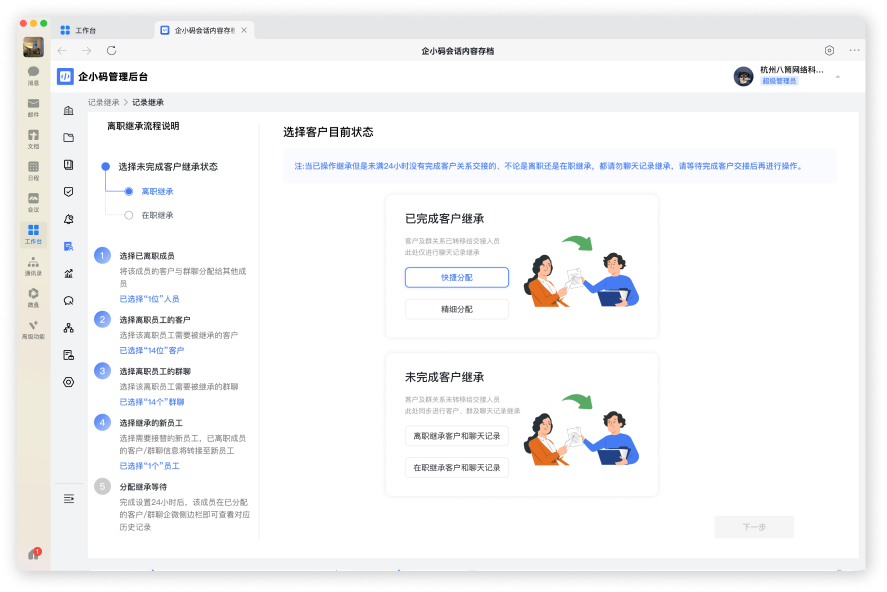The height and width of the screenshot is (592, 887).
Task: Open 日程 calendar in the sidebar
Action: [33, 171]
